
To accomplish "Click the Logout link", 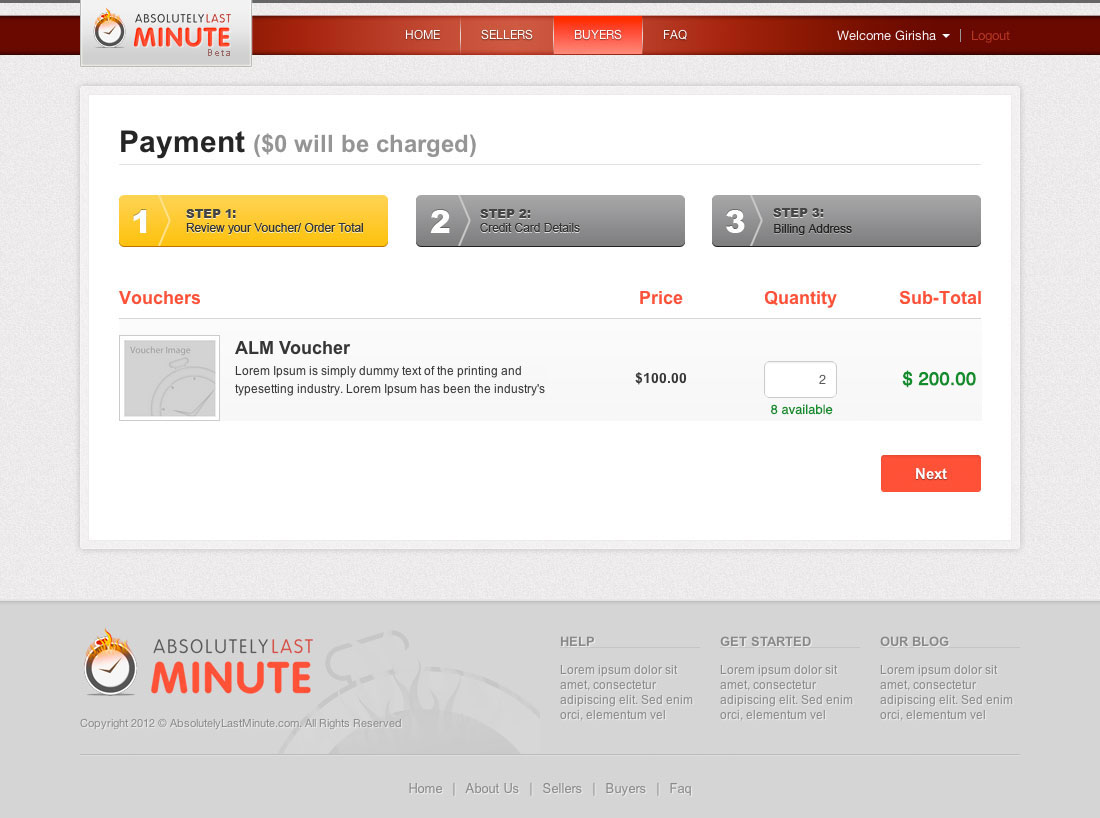I will point(990,36).
